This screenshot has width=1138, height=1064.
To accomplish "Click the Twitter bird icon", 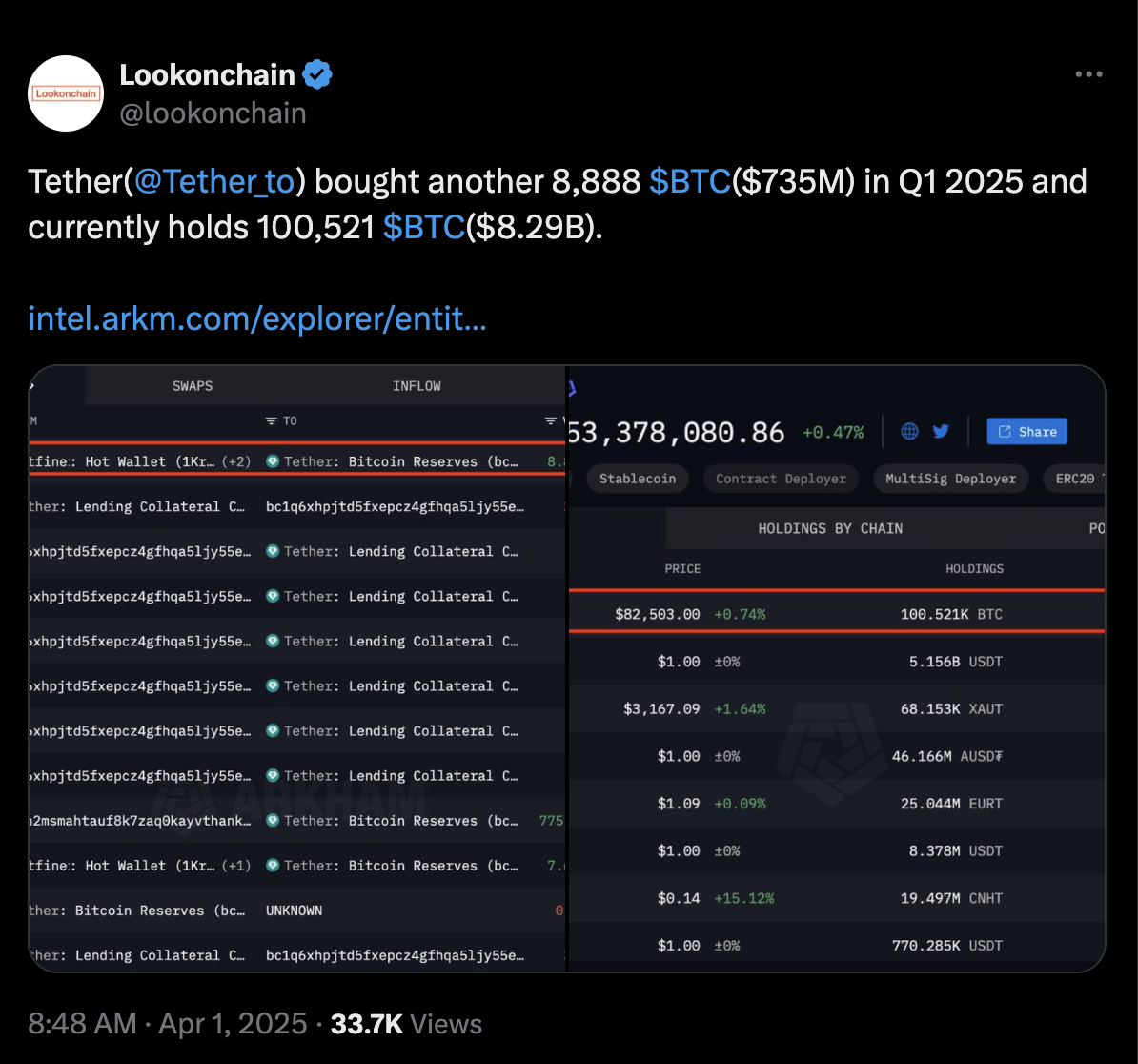I will point(941,431).
